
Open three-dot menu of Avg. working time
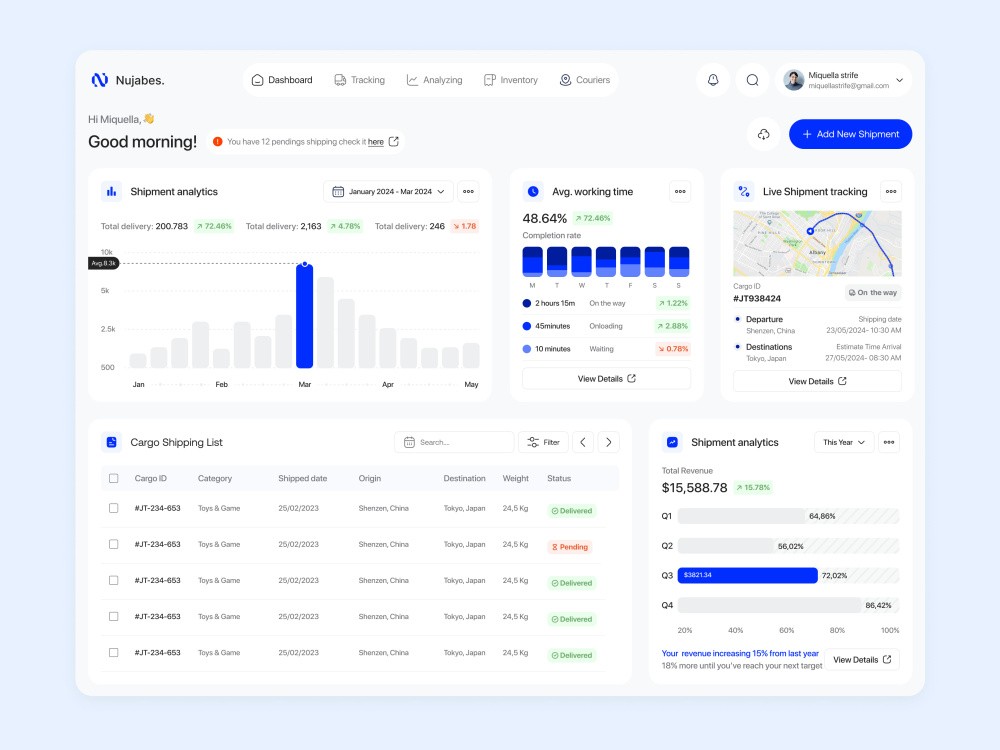pos(680,191)
